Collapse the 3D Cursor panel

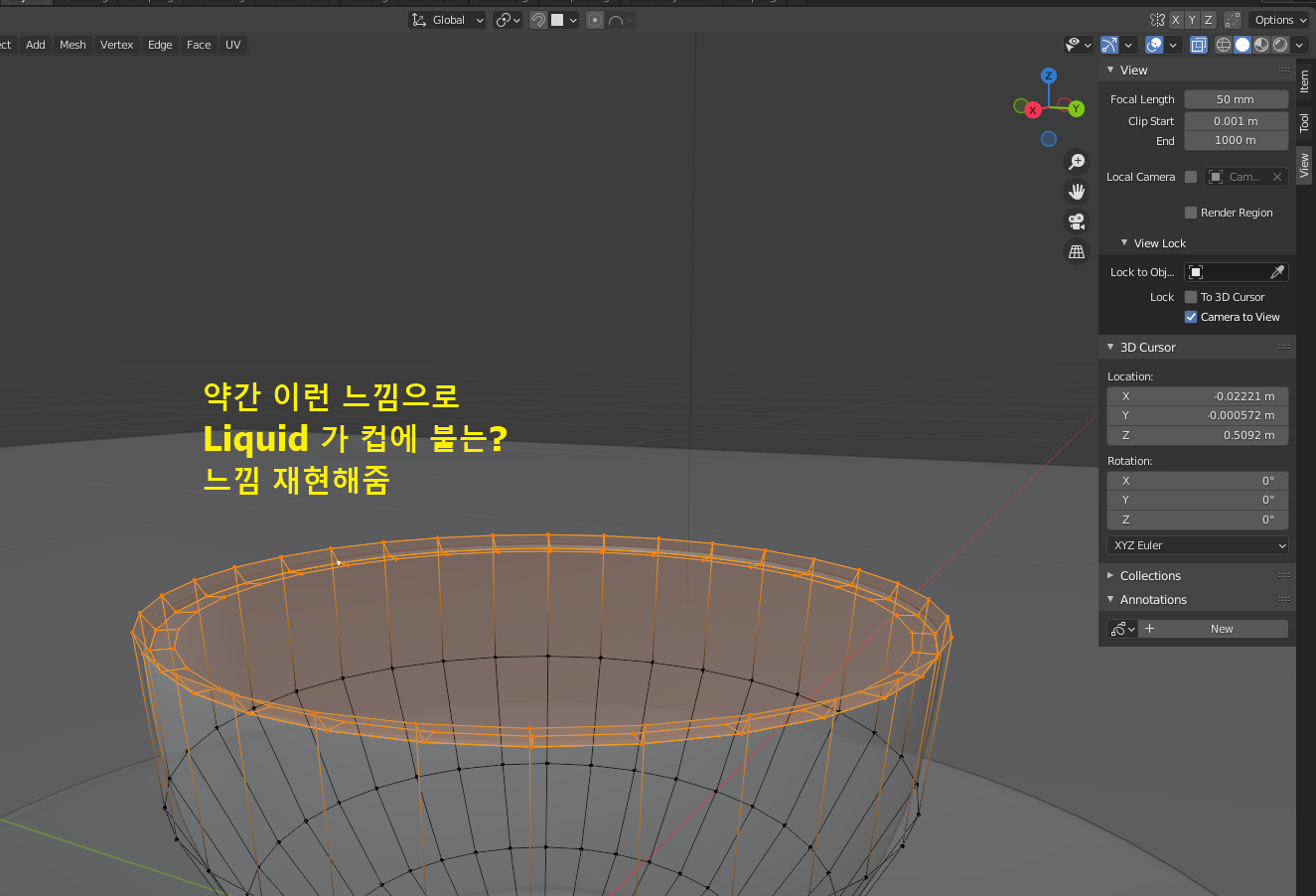[1110, 348]
